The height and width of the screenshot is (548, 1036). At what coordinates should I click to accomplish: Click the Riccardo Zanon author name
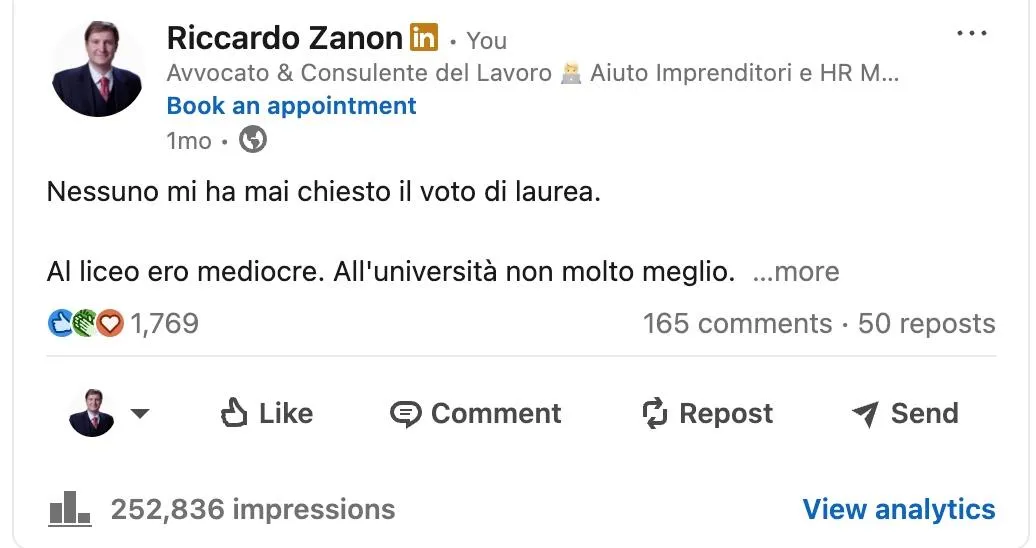(x=284, y=38)
